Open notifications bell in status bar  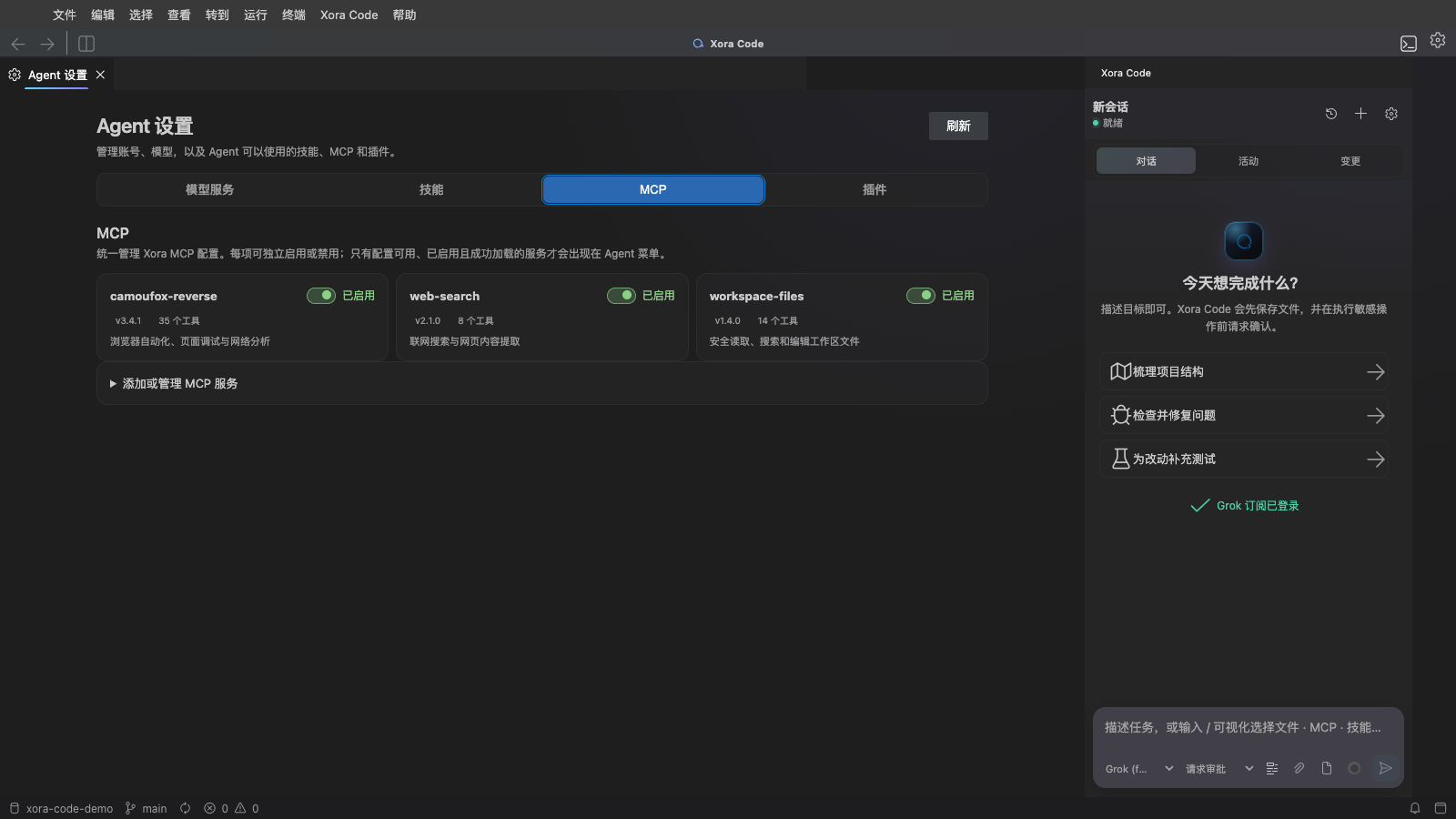pos(1415,808)
